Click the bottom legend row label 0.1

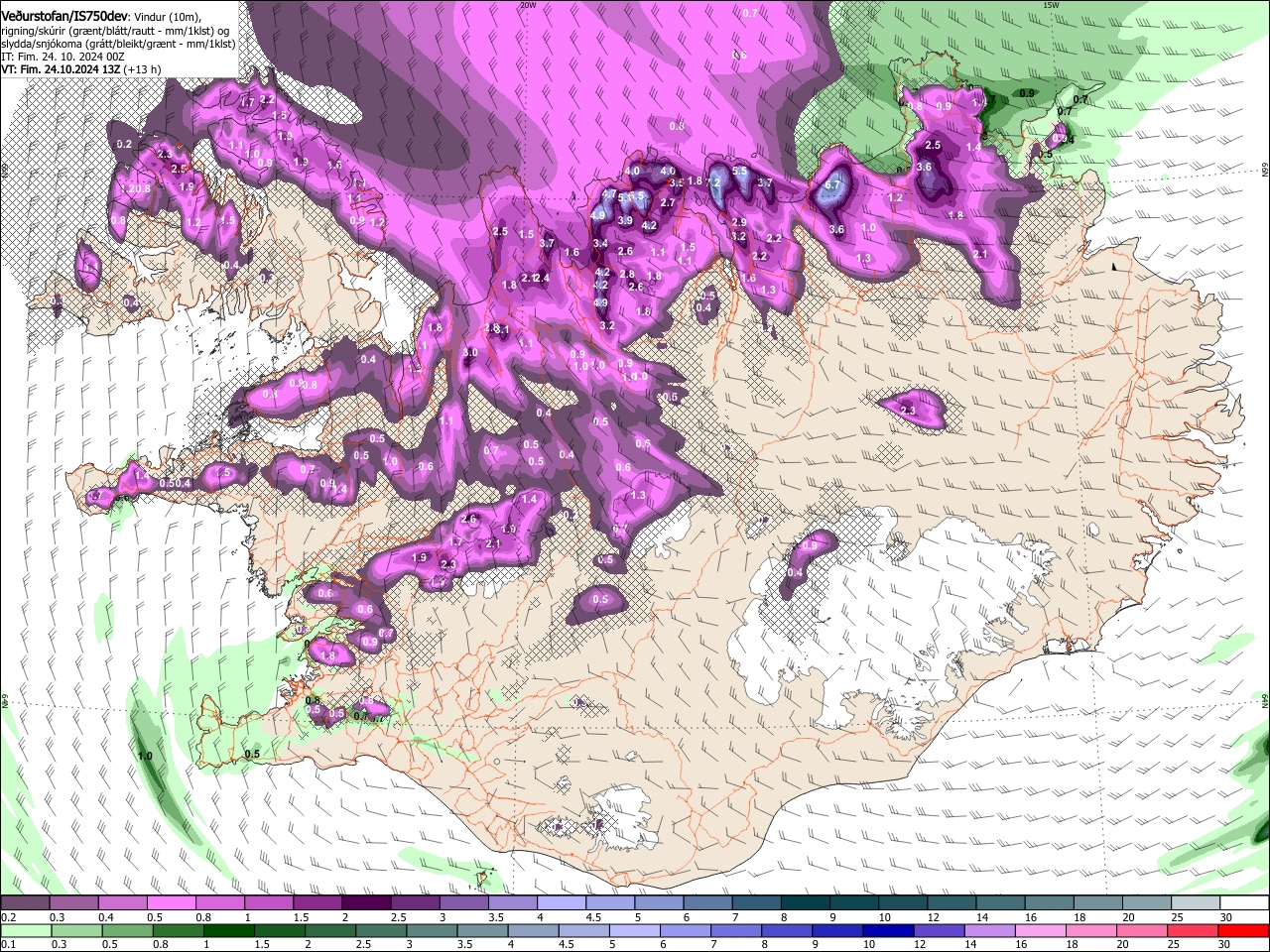(x=8, y=944)
